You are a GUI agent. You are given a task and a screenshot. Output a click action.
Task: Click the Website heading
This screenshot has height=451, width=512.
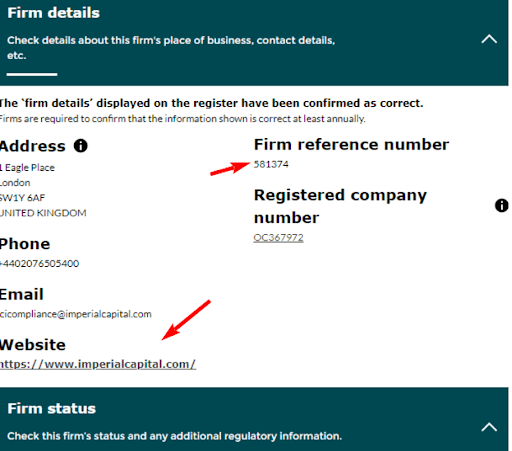coord(33,345)
